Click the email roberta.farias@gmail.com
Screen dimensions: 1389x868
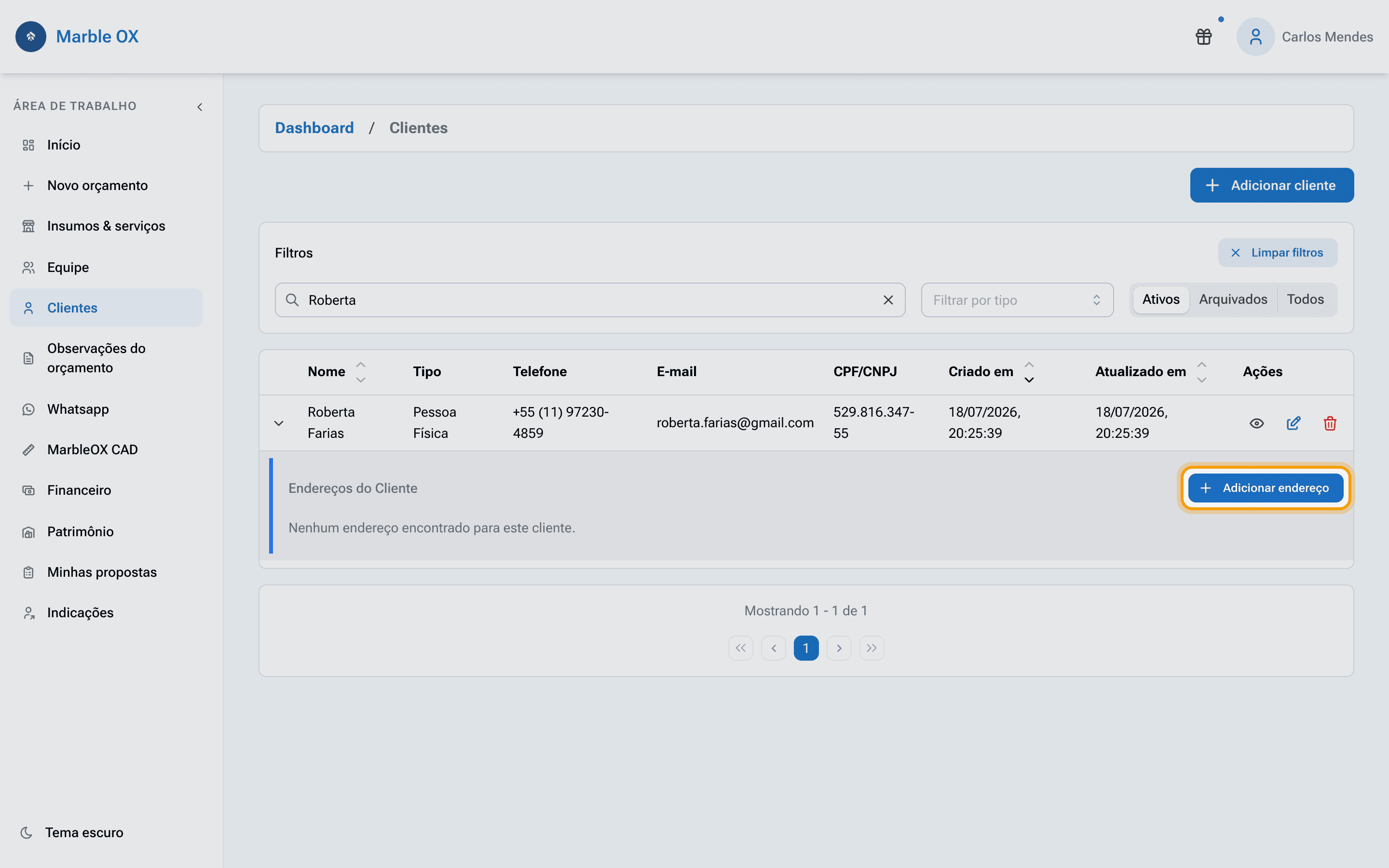click(735, 423)
